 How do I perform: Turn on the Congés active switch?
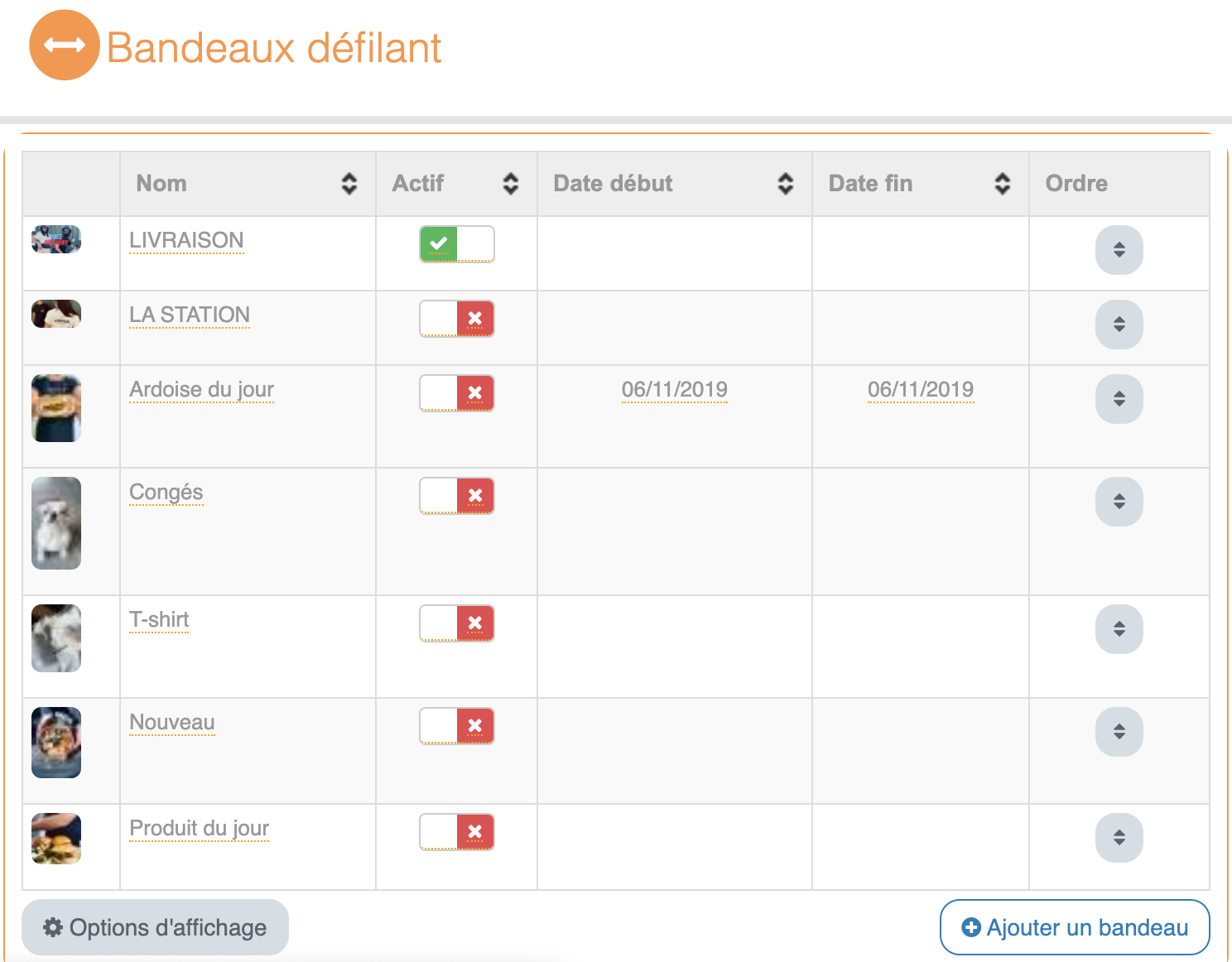pos(456,496)
